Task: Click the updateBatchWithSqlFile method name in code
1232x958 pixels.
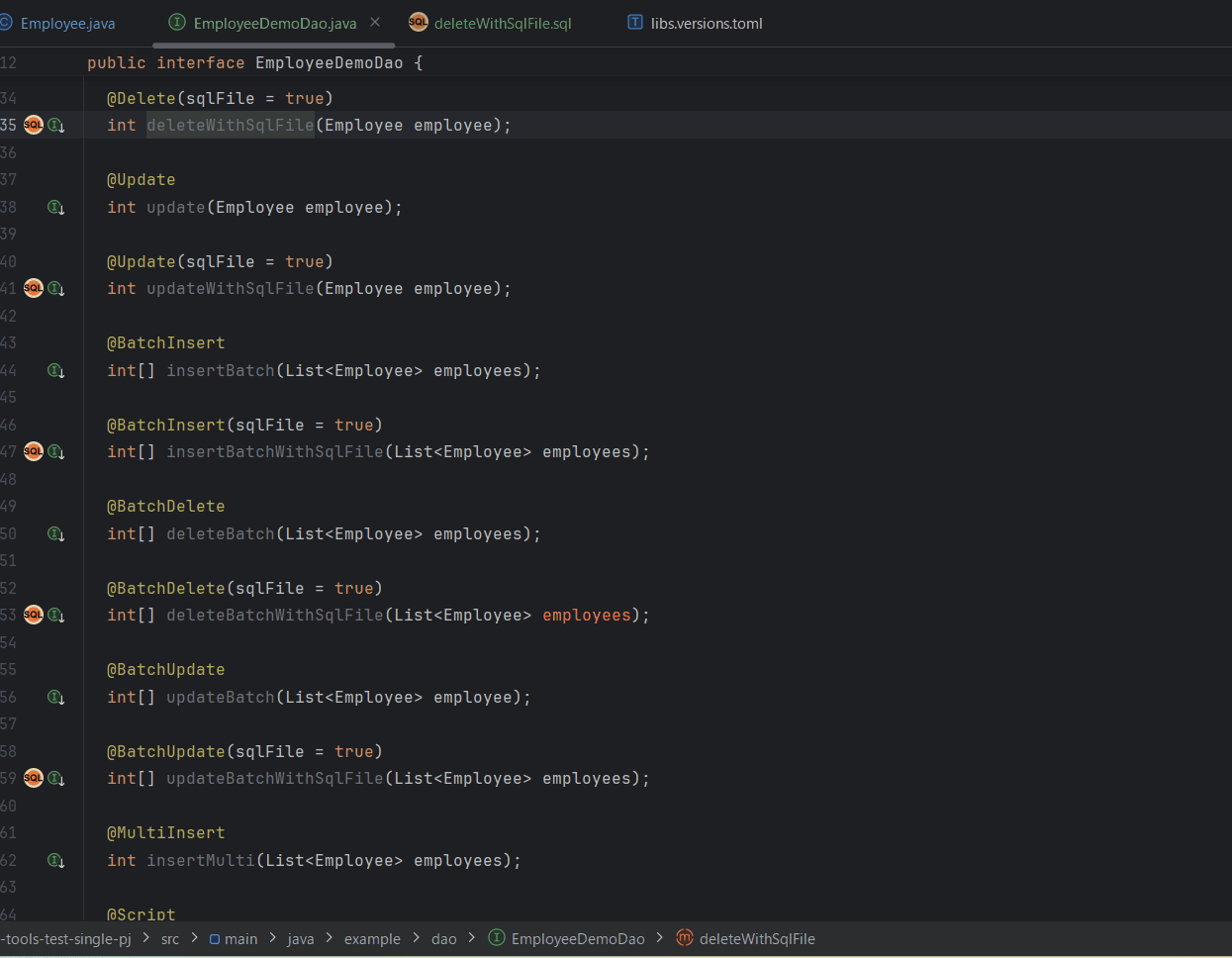Action: point(275,778)
